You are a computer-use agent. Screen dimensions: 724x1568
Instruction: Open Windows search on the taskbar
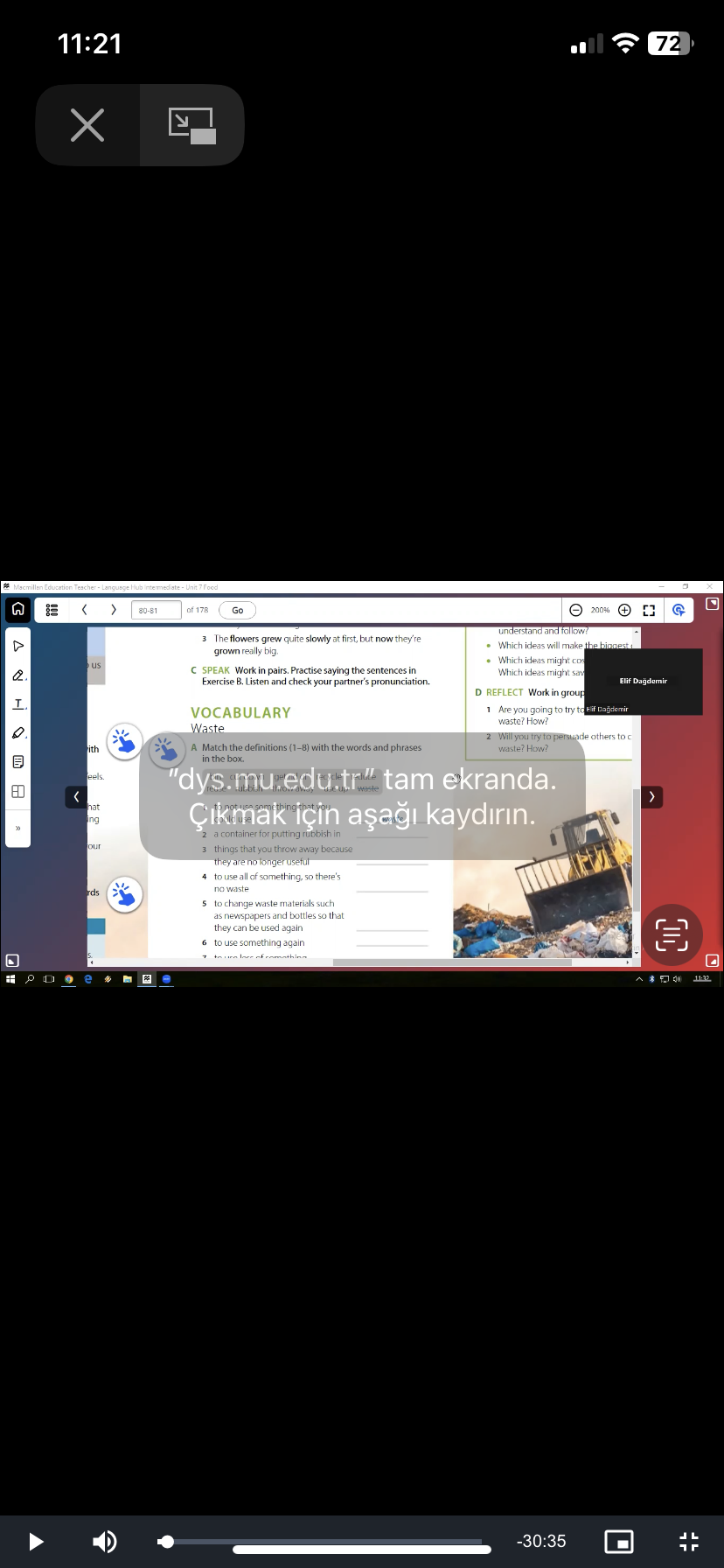[x=30, y=979]
